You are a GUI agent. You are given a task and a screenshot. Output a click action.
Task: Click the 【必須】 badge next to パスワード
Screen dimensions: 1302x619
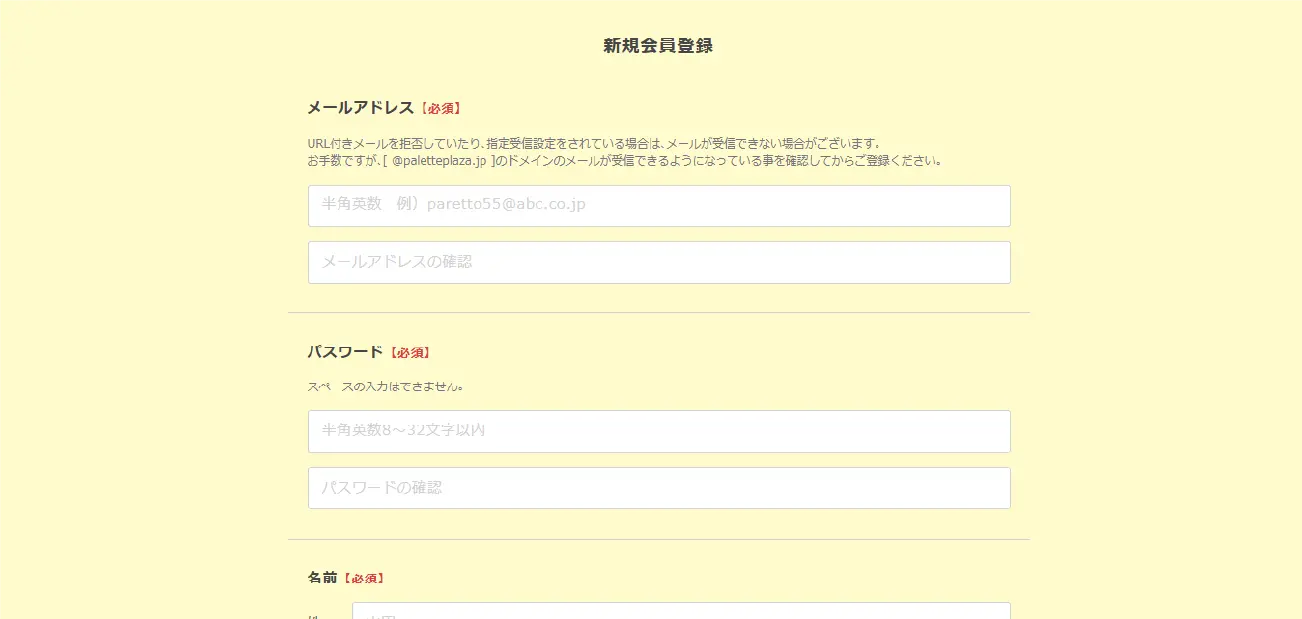point(410,352)
